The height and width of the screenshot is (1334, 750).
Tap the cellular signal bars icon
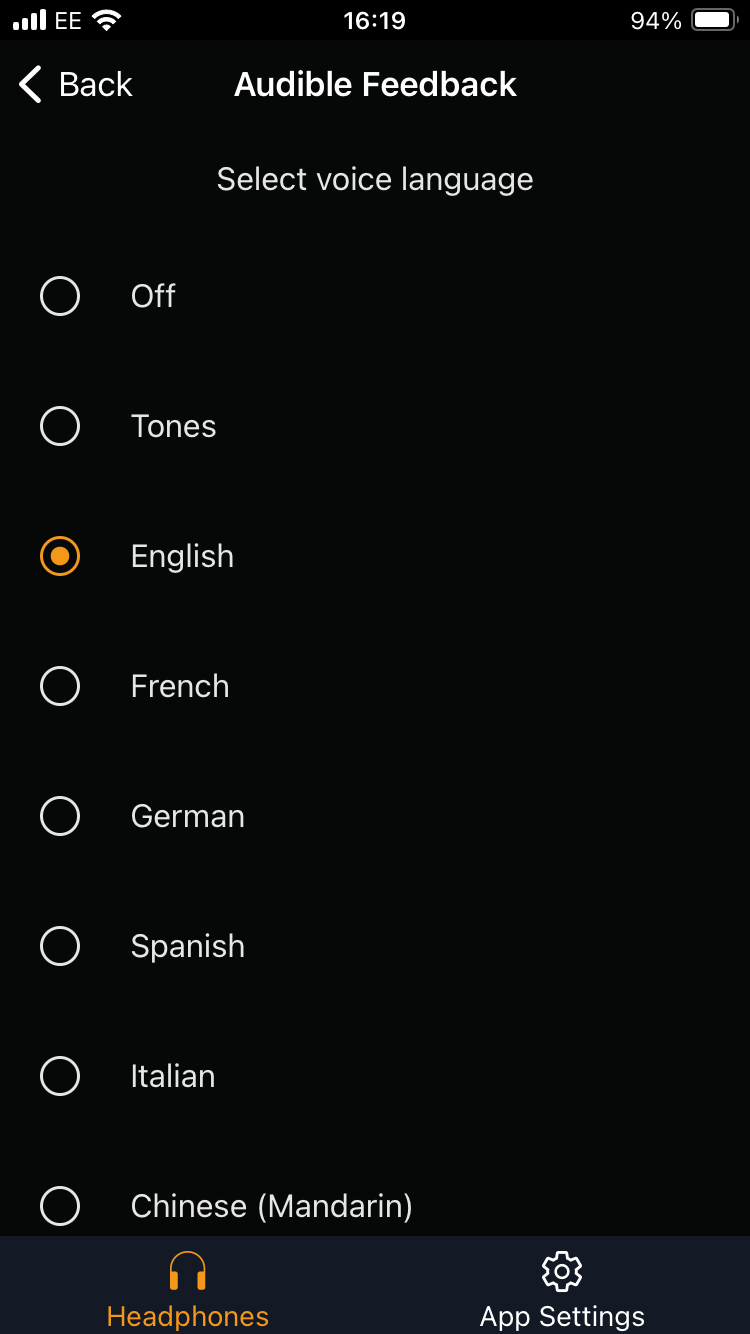tap(30, 21)
